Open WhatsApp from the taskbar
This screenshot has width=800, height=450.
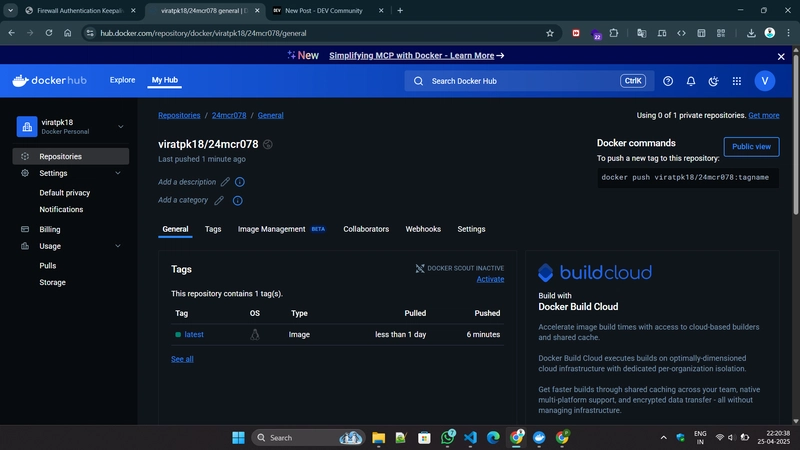pyautogui.click(x=447, y=437)
